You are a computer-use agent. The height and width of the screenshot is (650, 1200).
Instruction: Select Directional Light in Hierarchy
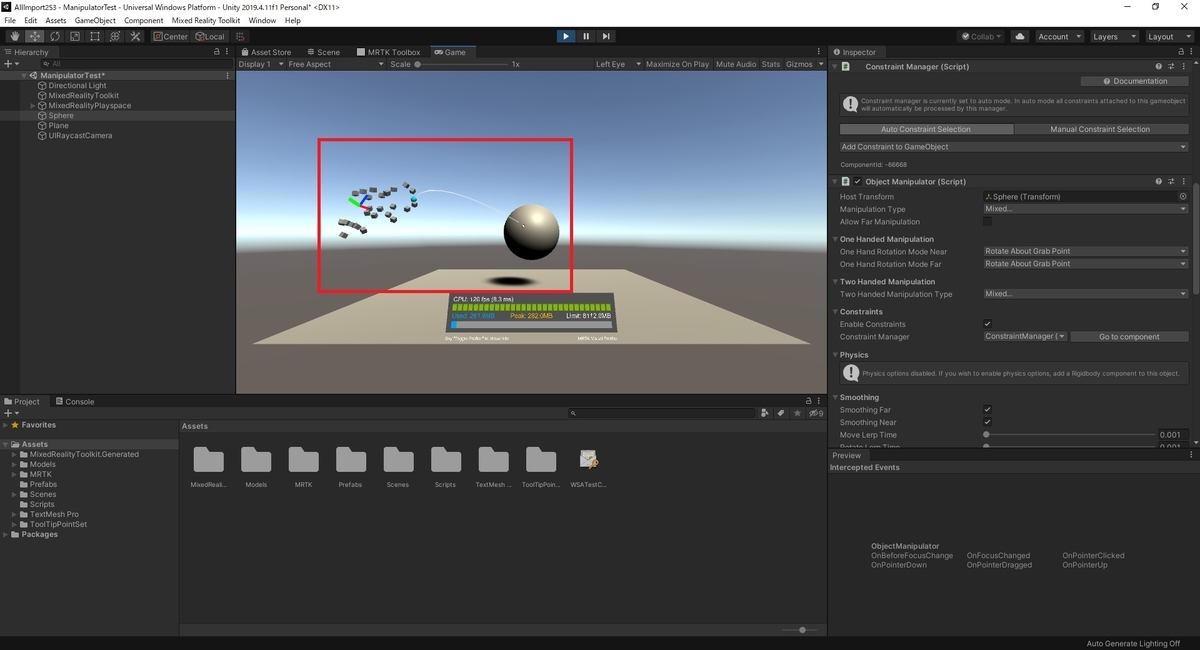click(x=77, y=85)
